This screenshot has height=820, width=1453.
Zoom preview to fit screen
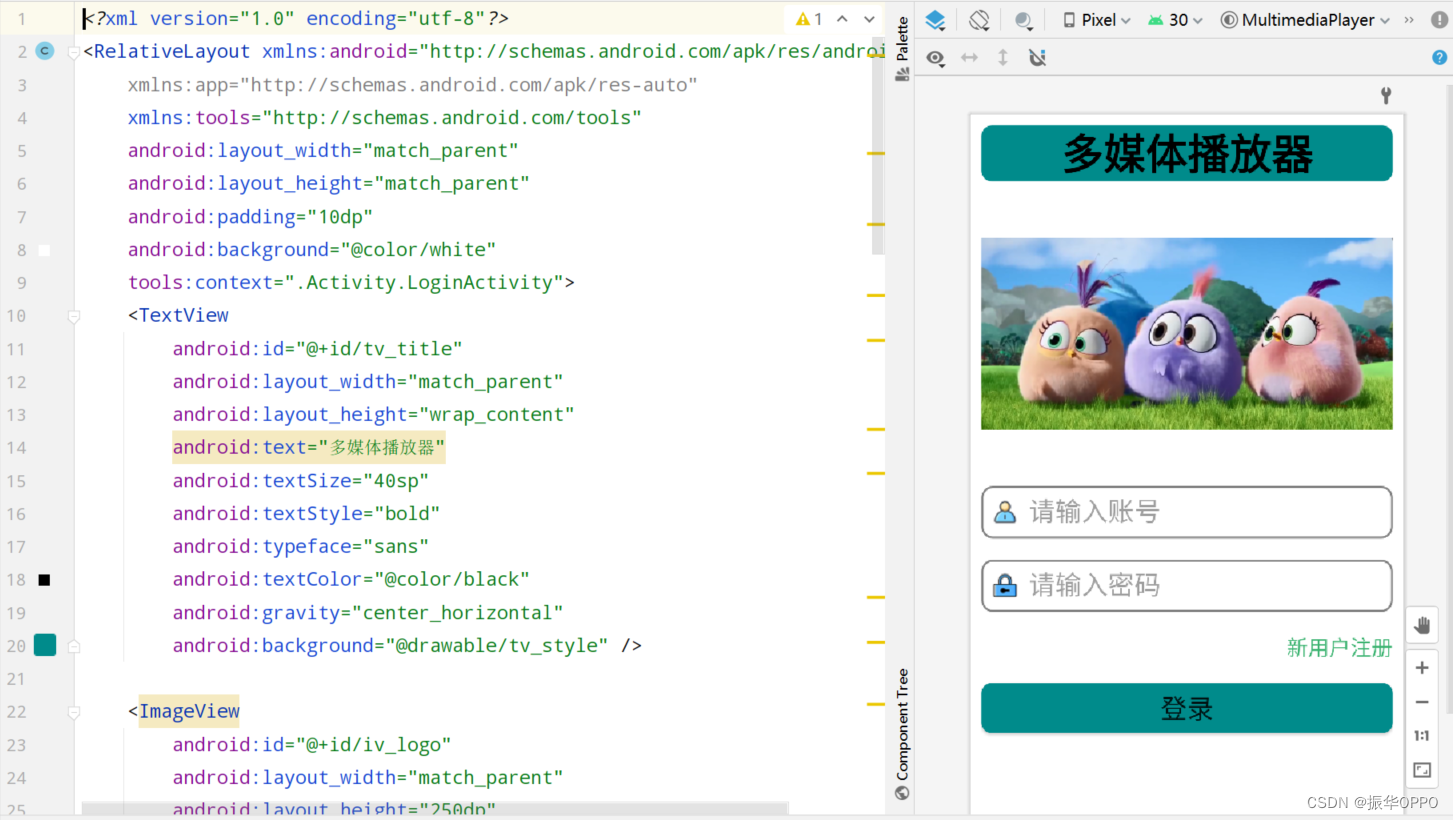[x=1422, y=770]
